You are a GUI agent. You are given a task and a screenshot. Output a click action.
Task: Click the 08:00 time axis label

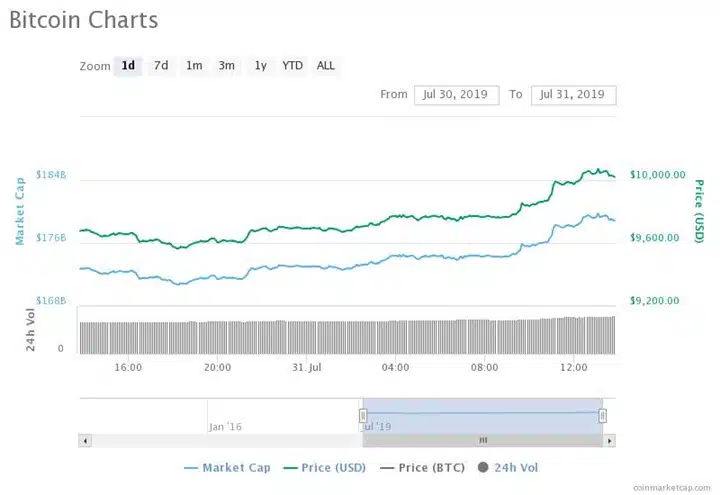(484, 368)
